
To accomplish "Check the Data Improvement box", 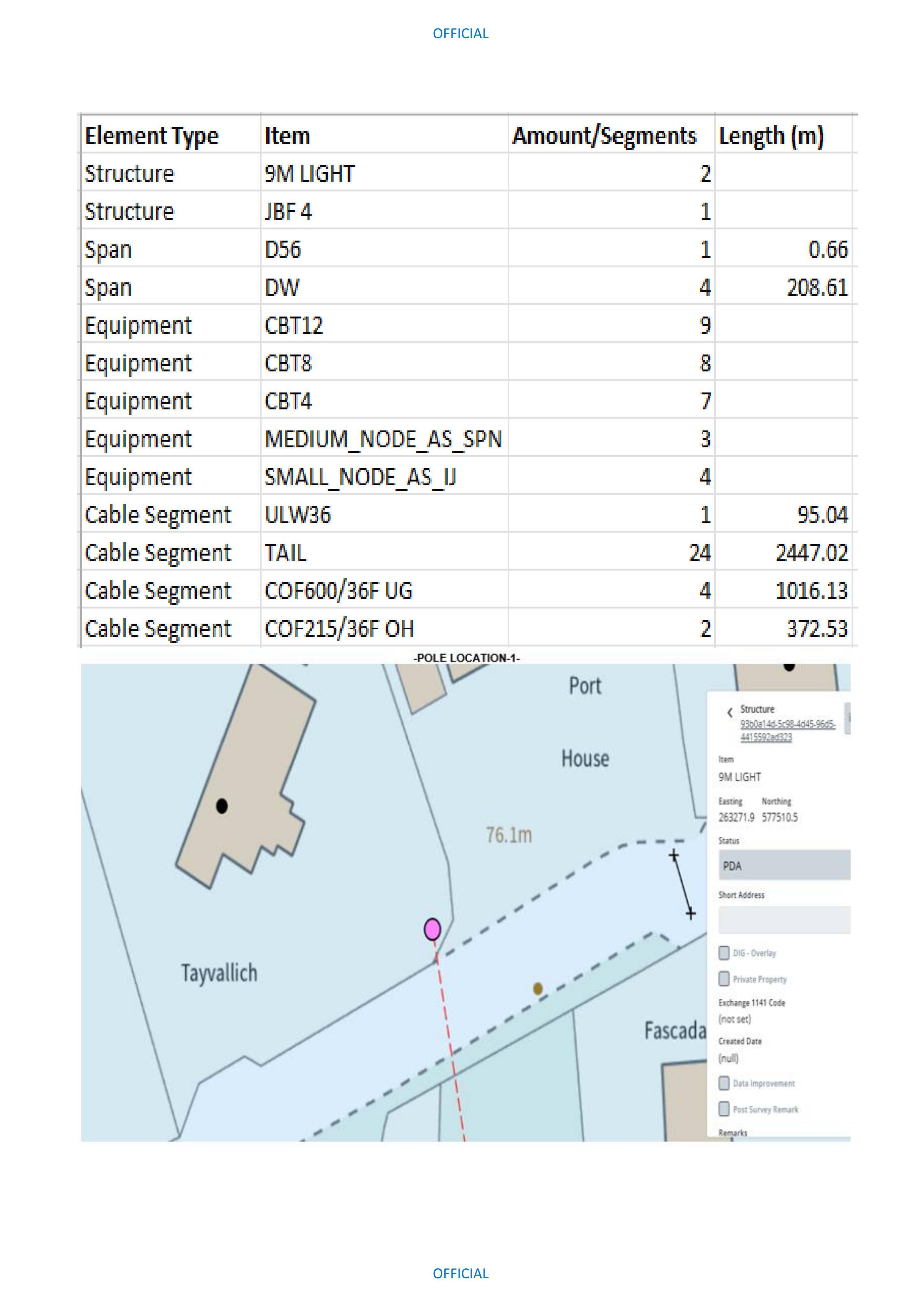I will click(724, 1083).
